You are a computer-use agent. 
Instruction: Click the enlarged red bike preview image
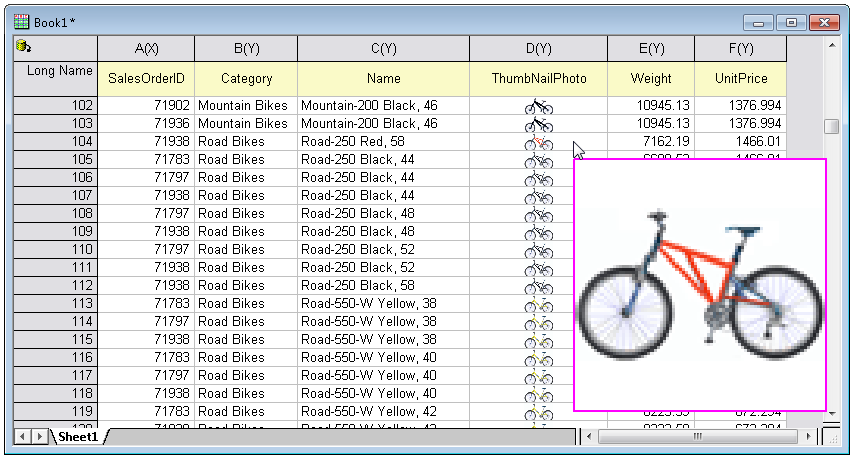pyautogui.click(x=700, y=284)
